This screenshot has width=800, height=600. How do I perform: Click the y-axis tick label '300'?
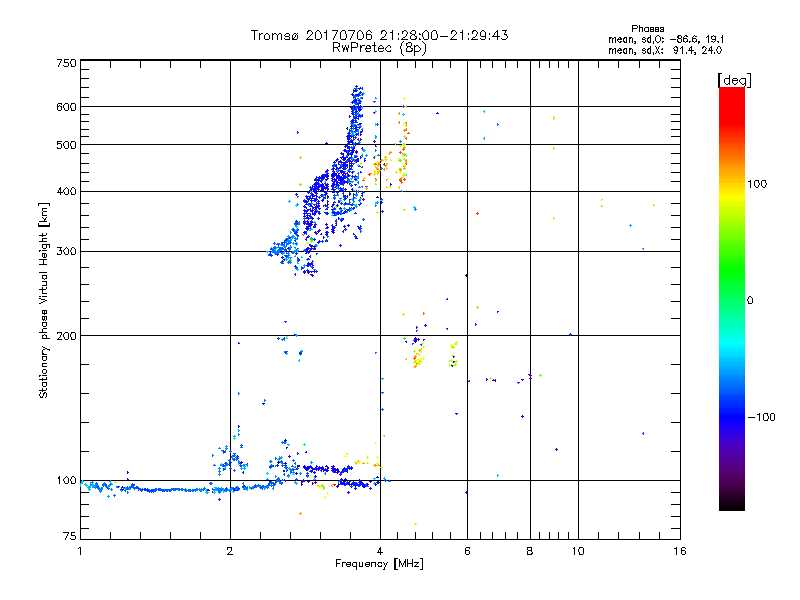(x=66, y=251)
